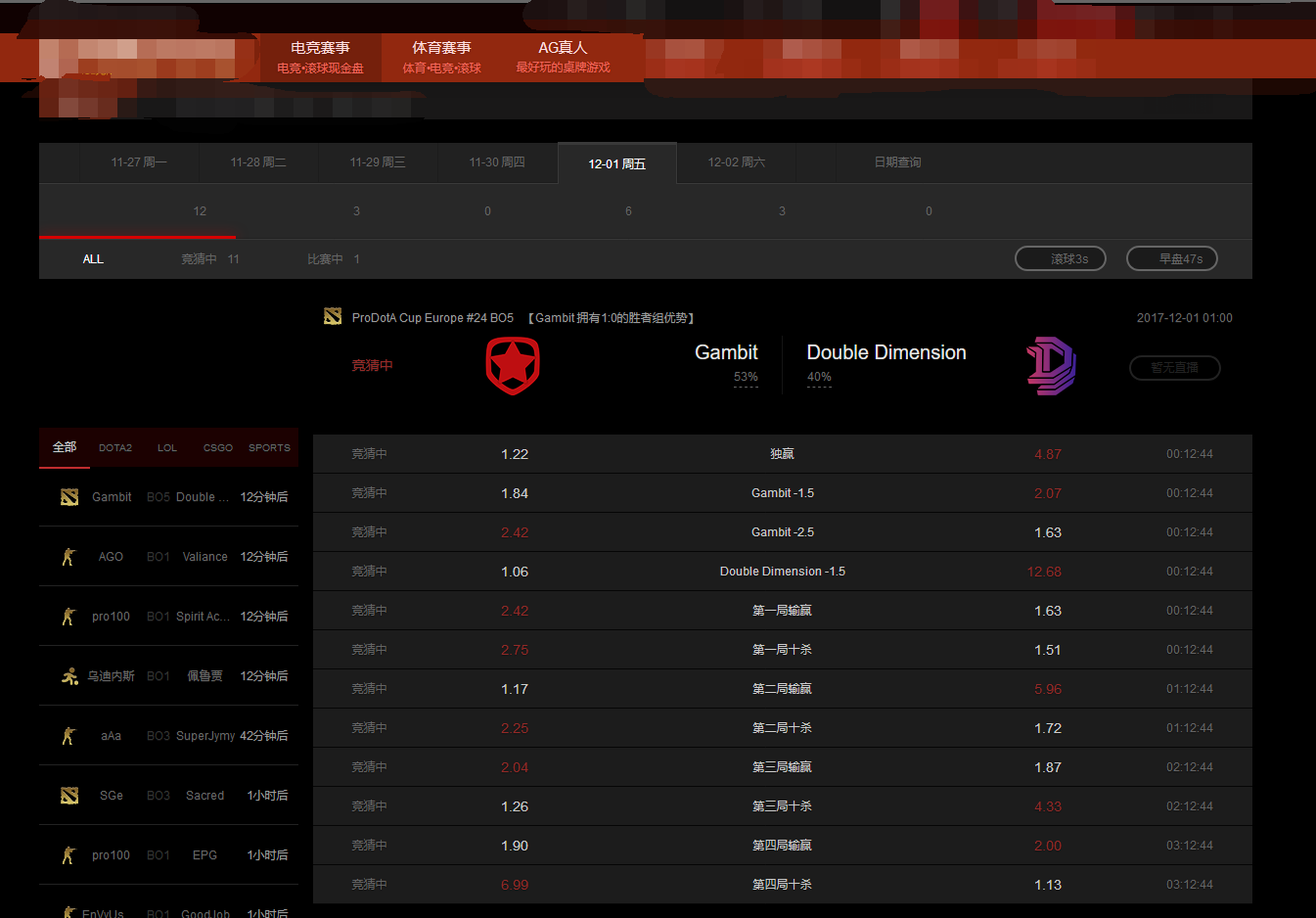The height and width of the screenshot is (918, 1316).
Task: Select the ALL status filter
Action: [x=93, y=259]
